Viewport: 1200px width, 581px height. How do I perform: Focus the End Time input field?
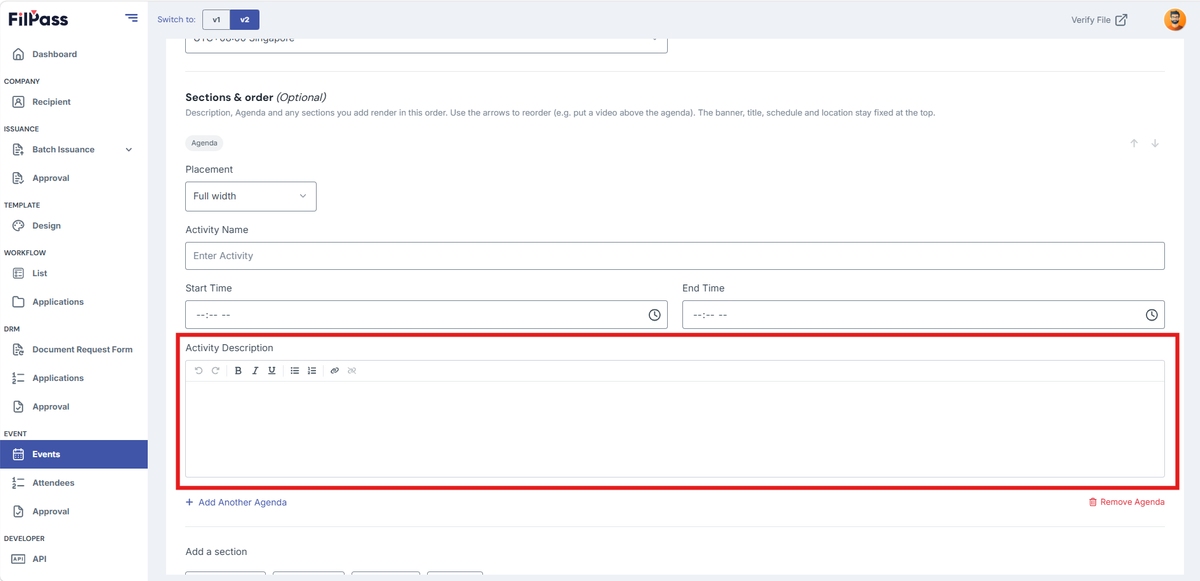click(x=923, y=314)
